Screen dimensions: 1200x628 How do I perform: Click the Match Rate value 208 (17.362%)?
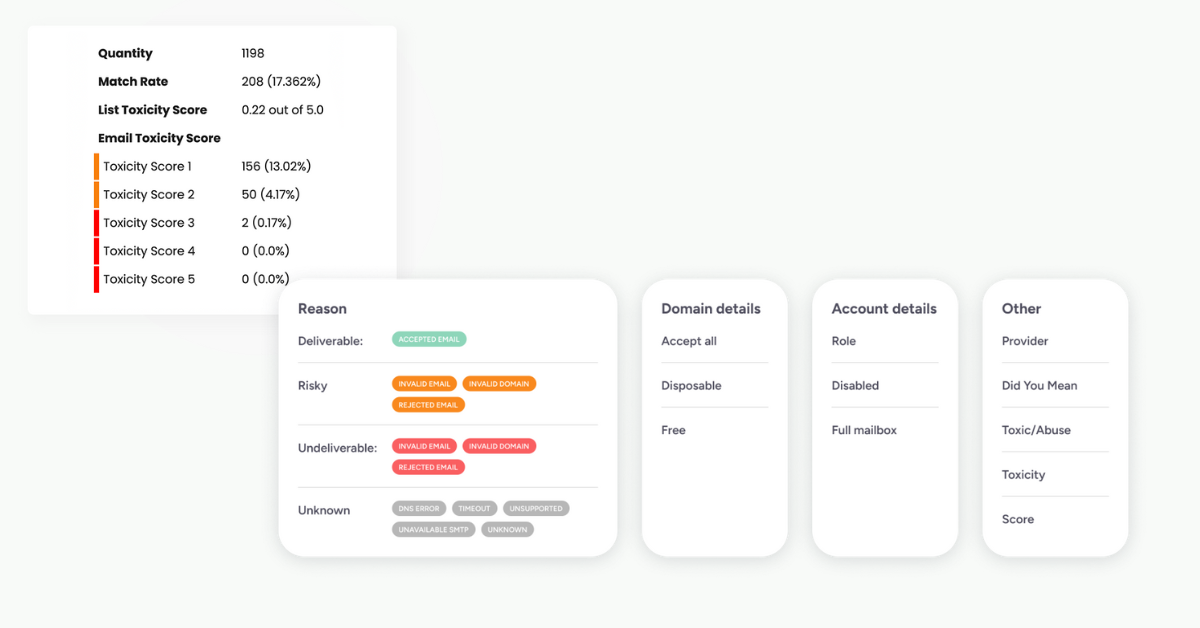pyautogui.click(x=281, y=82)
